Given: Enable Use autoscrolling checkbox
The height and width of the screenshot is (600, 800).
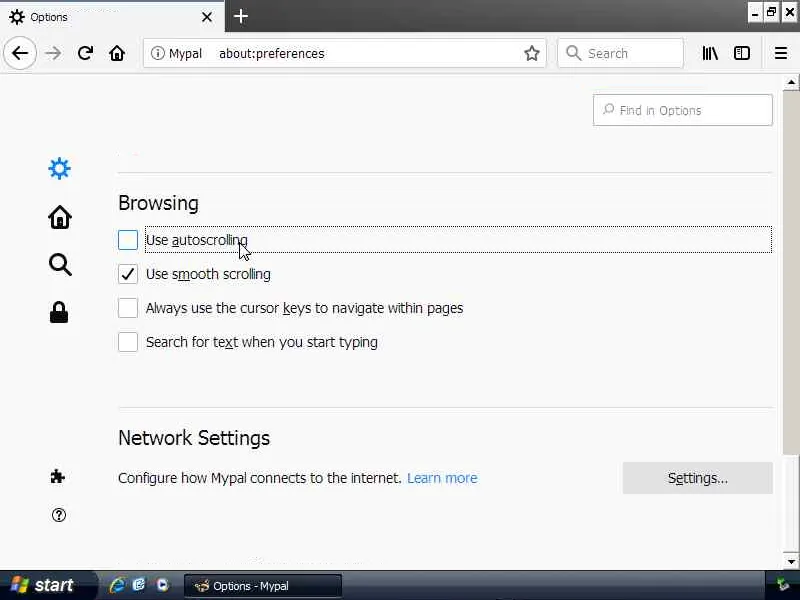Looking at the screenshot, I should tap(128, 240).
